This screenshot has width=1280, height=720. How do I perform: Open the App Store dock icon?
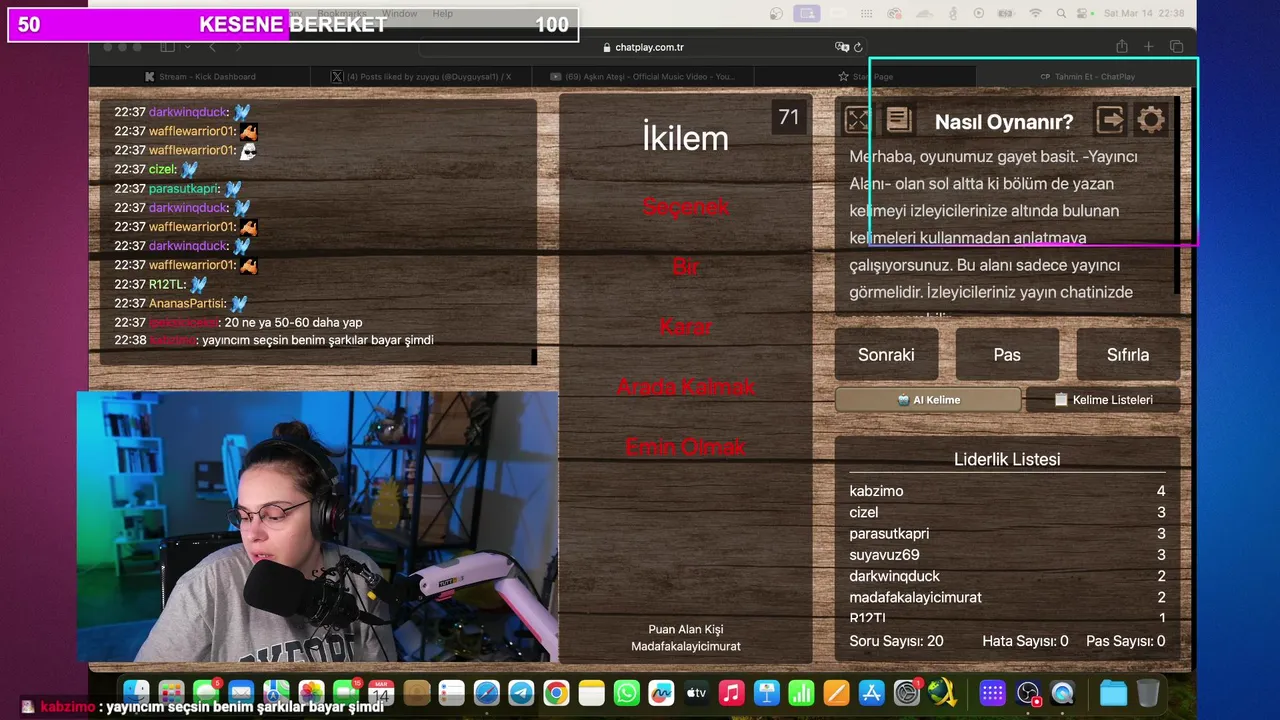872,692
